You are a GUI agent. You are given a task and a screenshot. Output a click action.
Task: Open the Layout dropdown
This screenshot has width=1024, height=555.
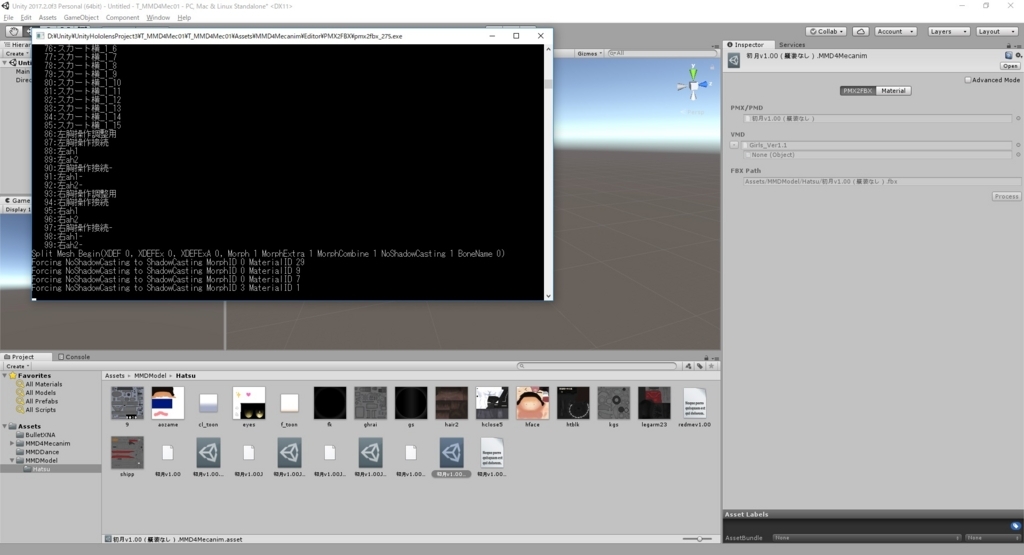click(996, 31)
